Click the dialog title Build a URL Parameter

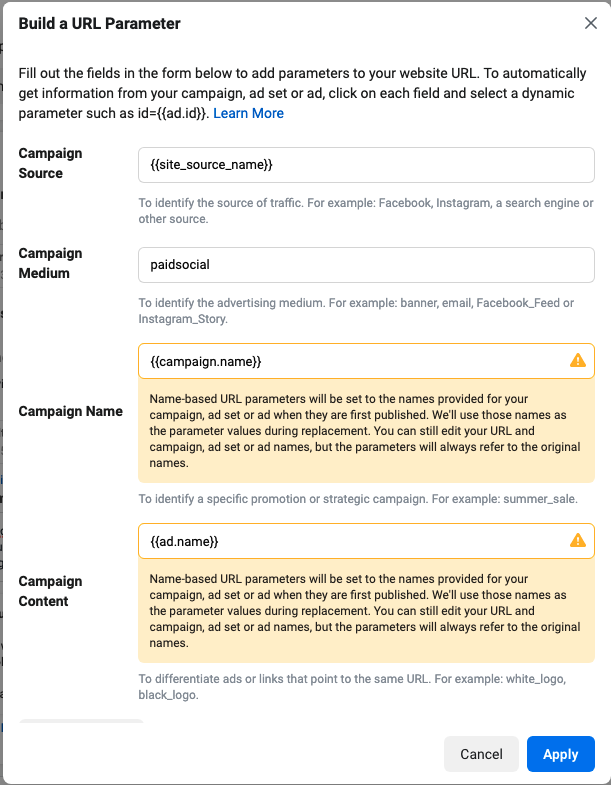pyautogui.click(x=100, y=23)
